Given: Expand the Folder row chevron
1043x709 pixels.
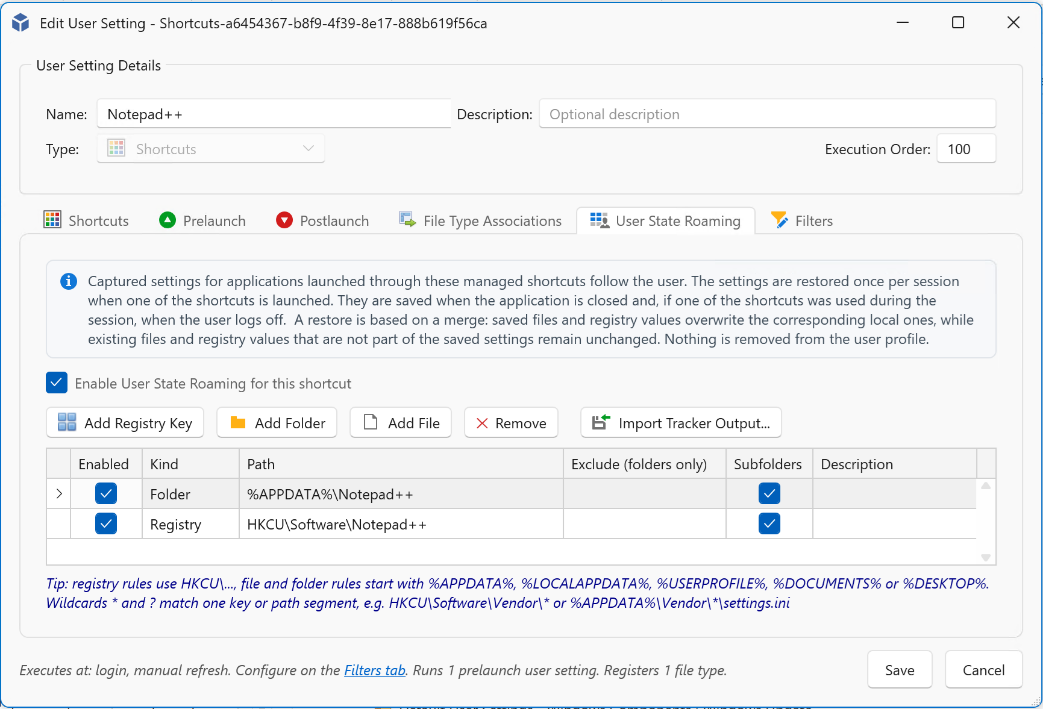Looking at the screenshot, I should tap(59, 494).
